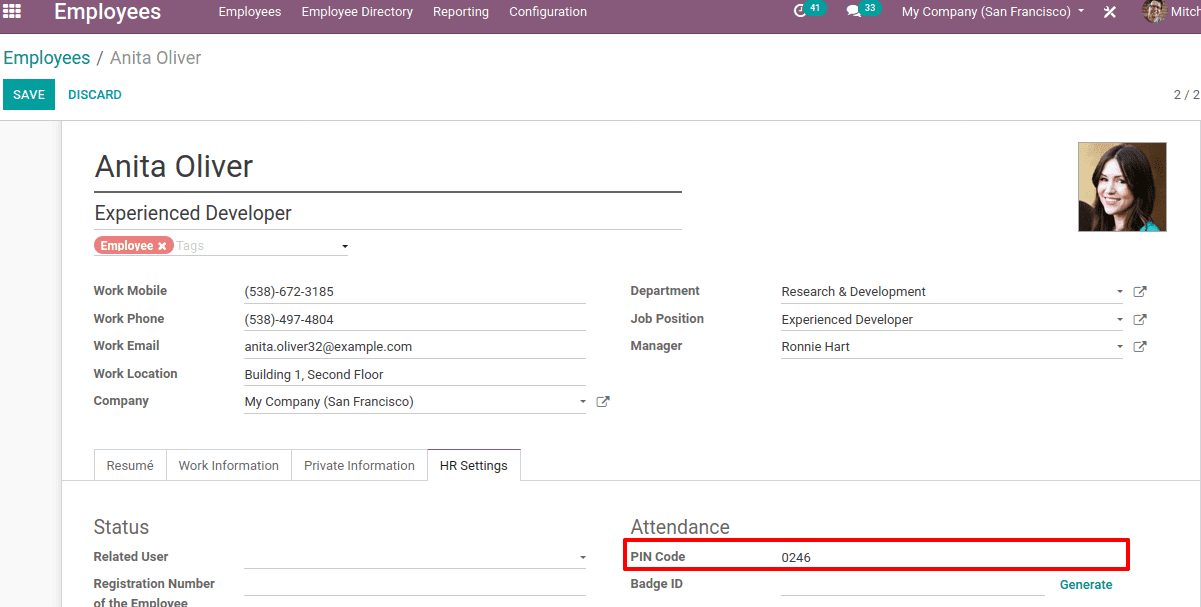Viewport: 1201px width, 607px height.
Task: Expand the Manager dropdown
Action: tap(1120, 347)
